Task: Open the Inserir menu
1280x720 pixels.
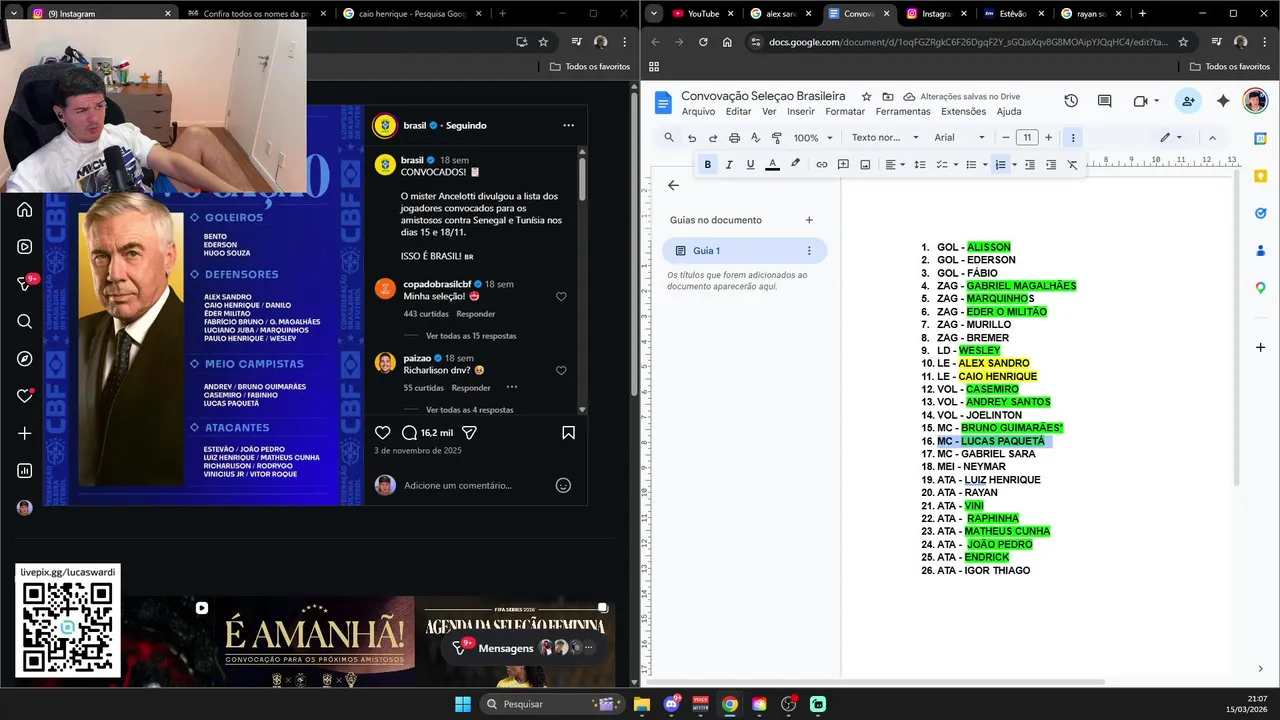Action: coord(801,112)
